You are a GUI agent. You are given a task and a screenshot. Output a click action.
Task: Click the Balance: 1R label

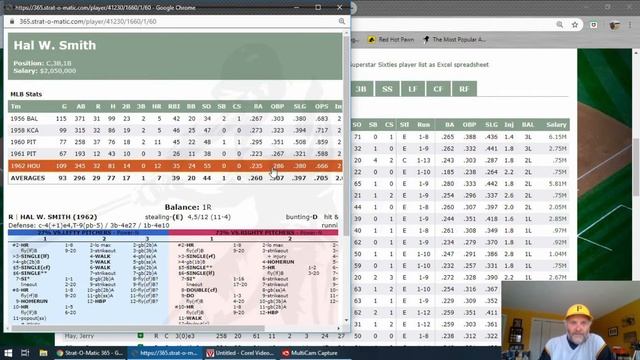[x=188, y=207]
